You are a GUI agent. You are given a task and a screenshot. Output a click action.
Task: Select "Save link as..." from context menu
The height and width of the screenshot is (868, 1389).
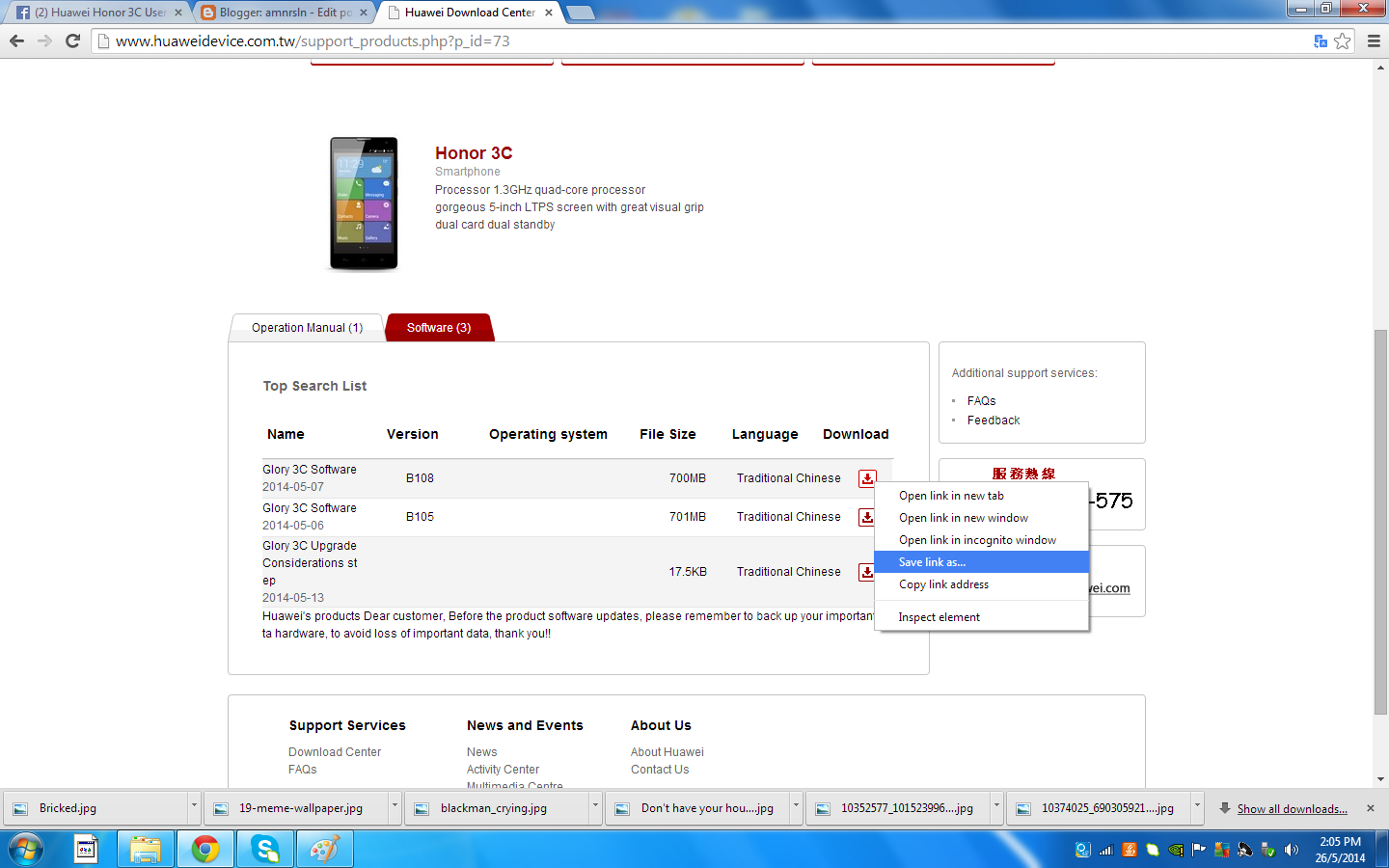coord(982,562)
